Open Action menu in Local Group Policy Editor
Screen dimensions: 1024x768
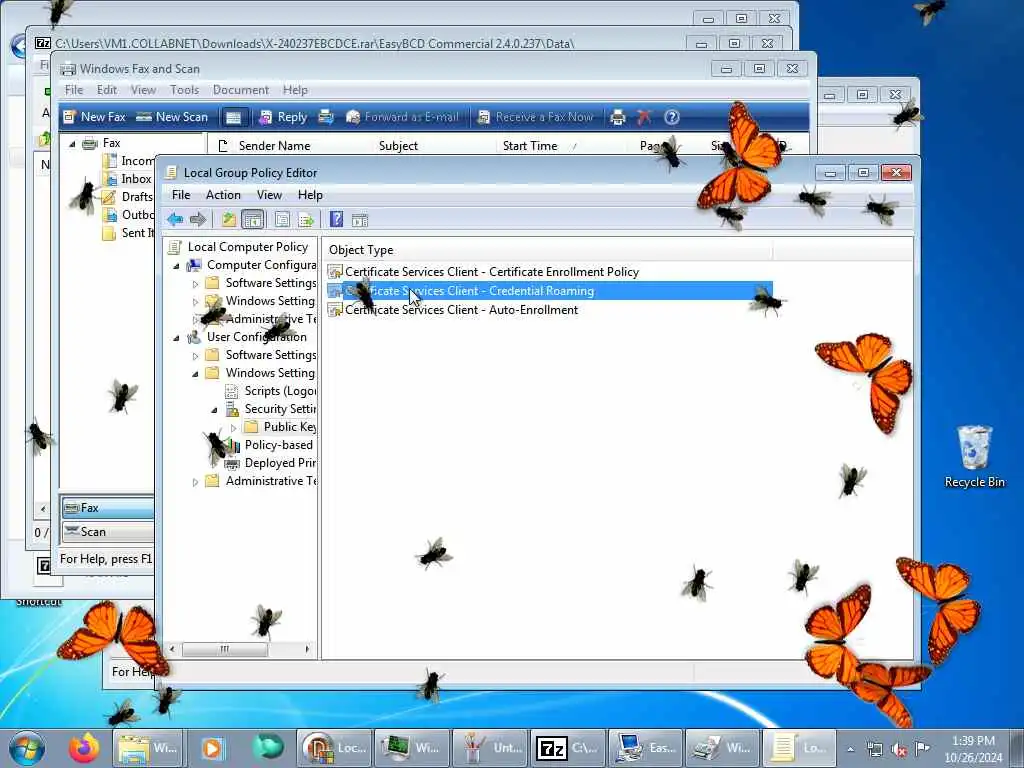tap(223, 195)
